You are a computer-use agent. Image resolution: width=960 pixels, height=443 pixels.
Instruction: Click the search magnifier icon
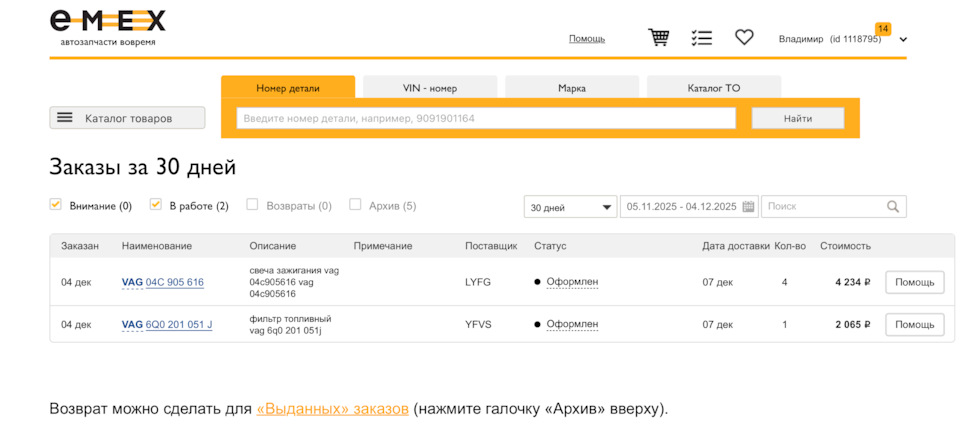click(x=893, y=207)
